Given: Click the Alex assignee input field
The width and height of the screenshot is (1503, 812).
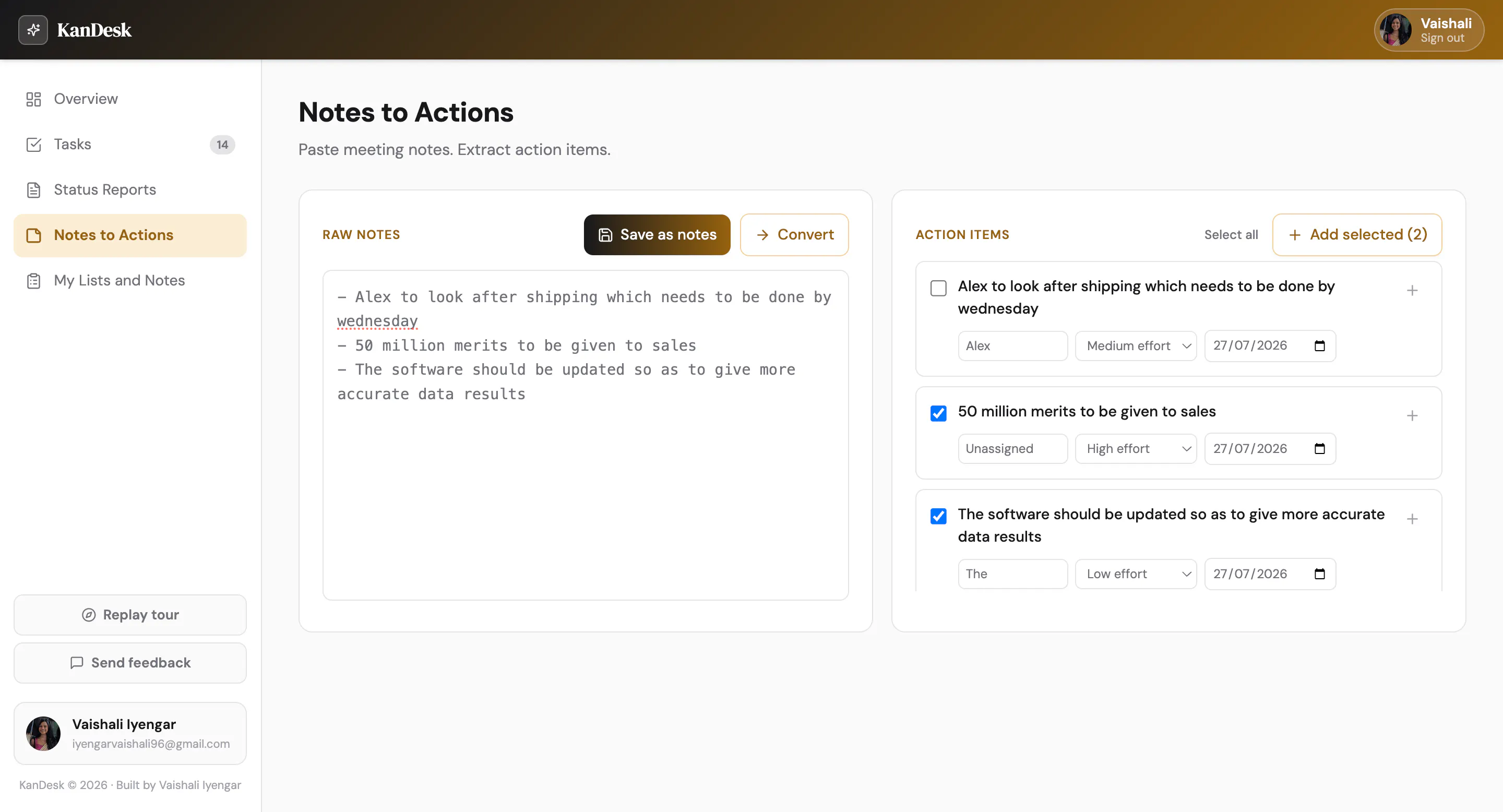Looking at the screenshot, I should tap(1012, 346).
